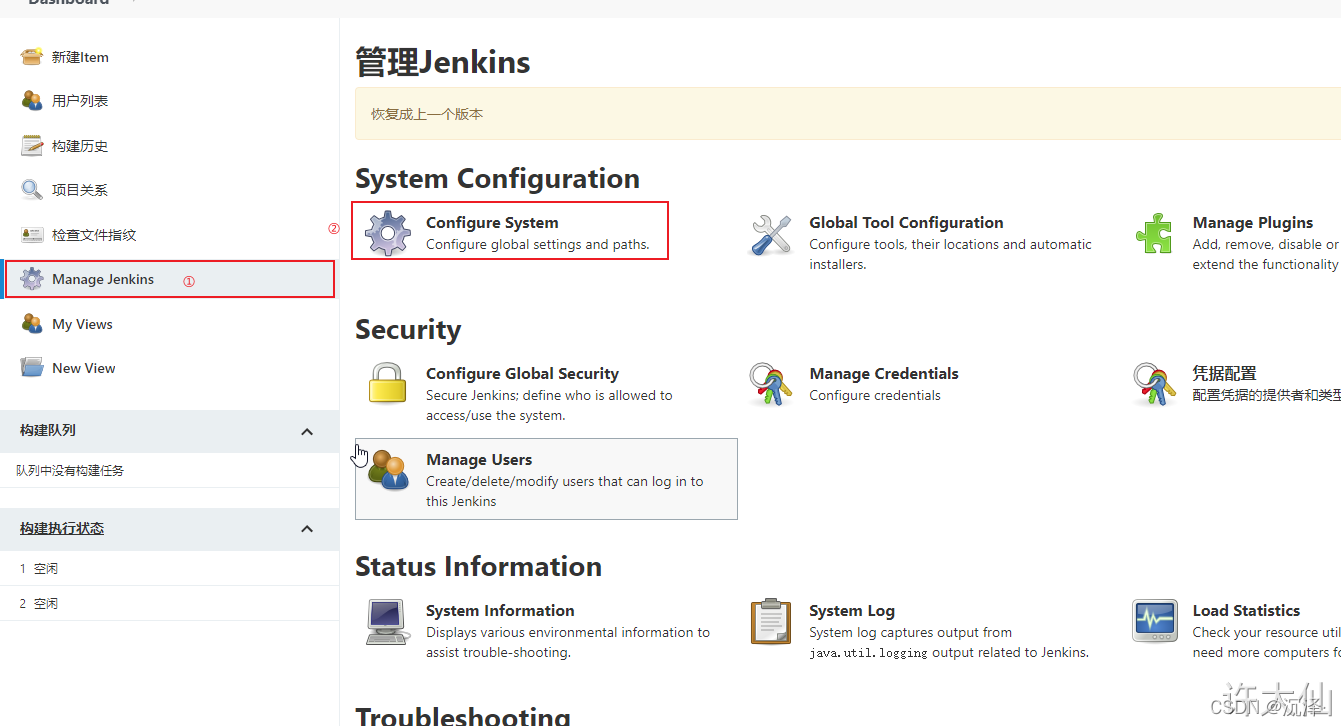
Task: Open My Views in the sidebar
Action: tap(82, 324)
